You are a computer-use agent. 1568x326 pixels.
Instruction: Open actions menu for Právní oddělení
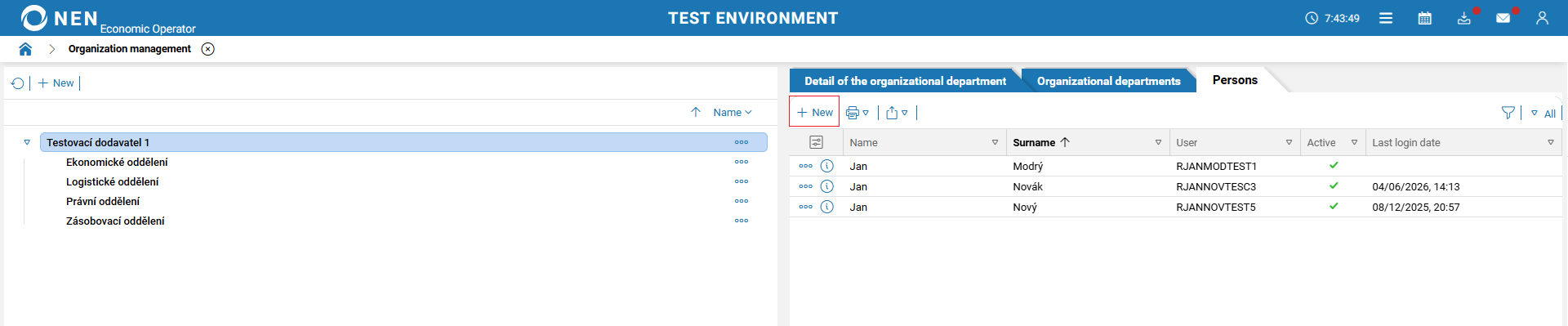click(742, 201)
